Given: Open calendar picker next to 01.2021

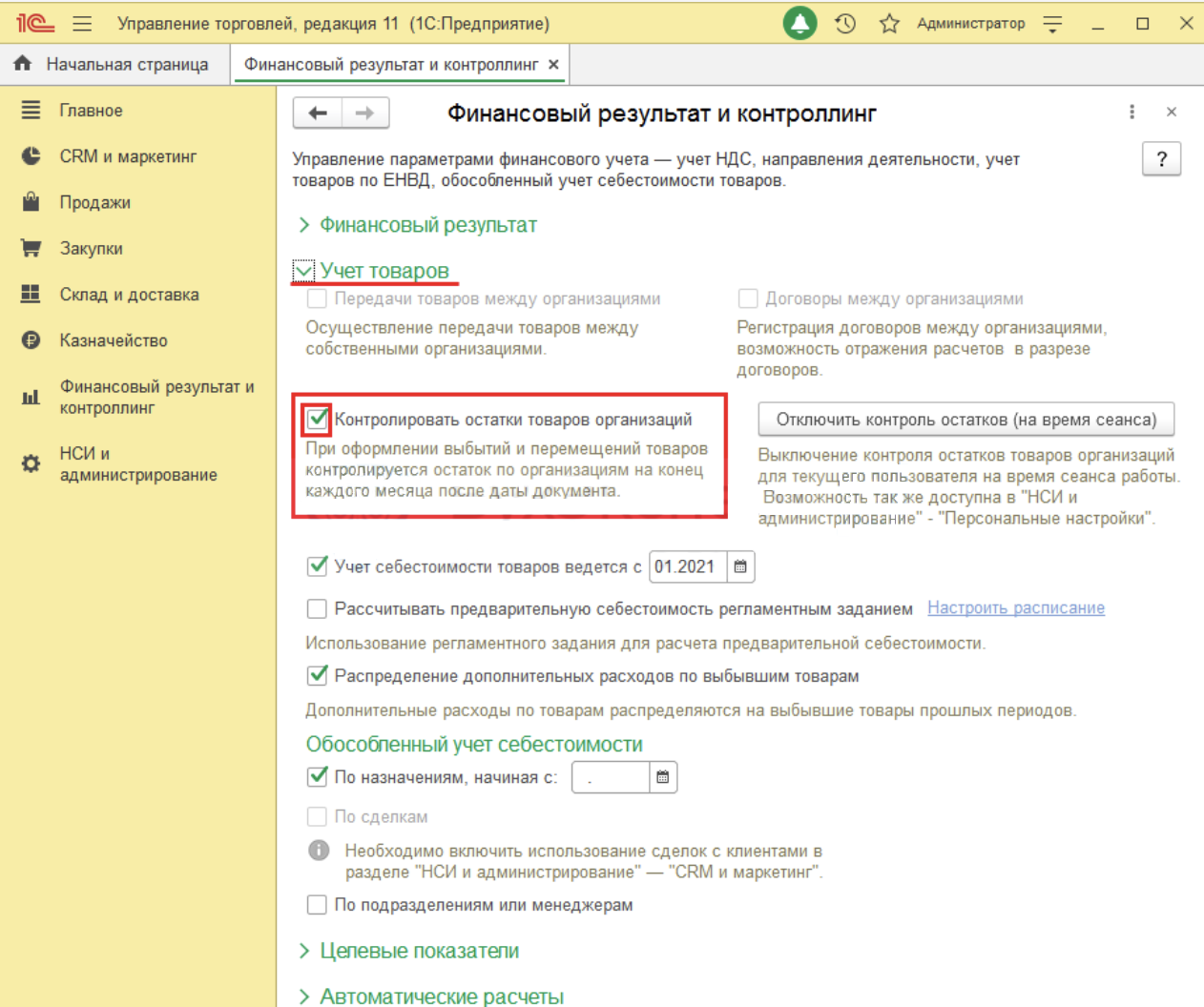Looking at the screenshot, I should (740, 566).
